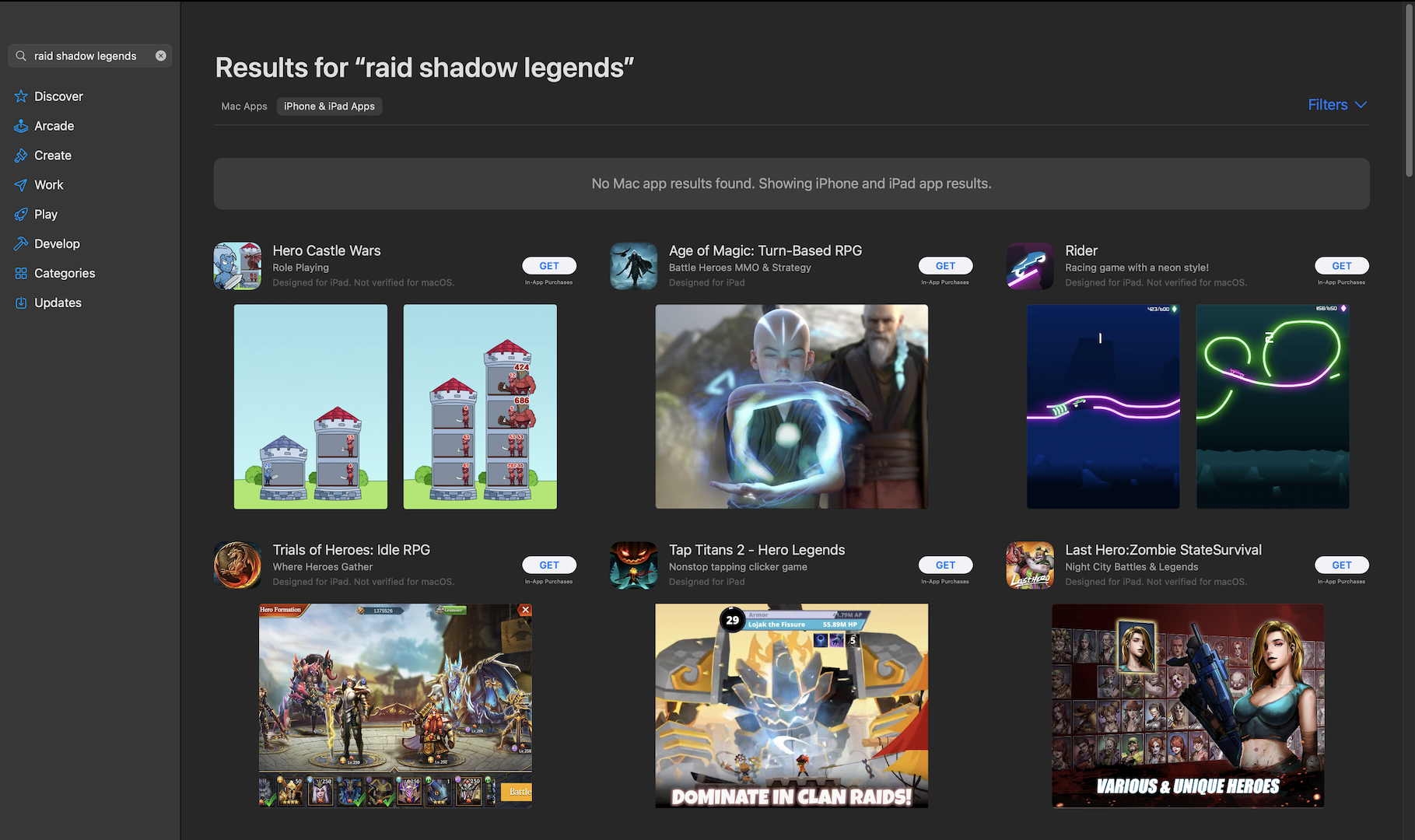This screenshot has width=1415, height=840.
Task: View Rider screenshot with the purple track
Action: pyautogui.click(x=1103, y=407)
